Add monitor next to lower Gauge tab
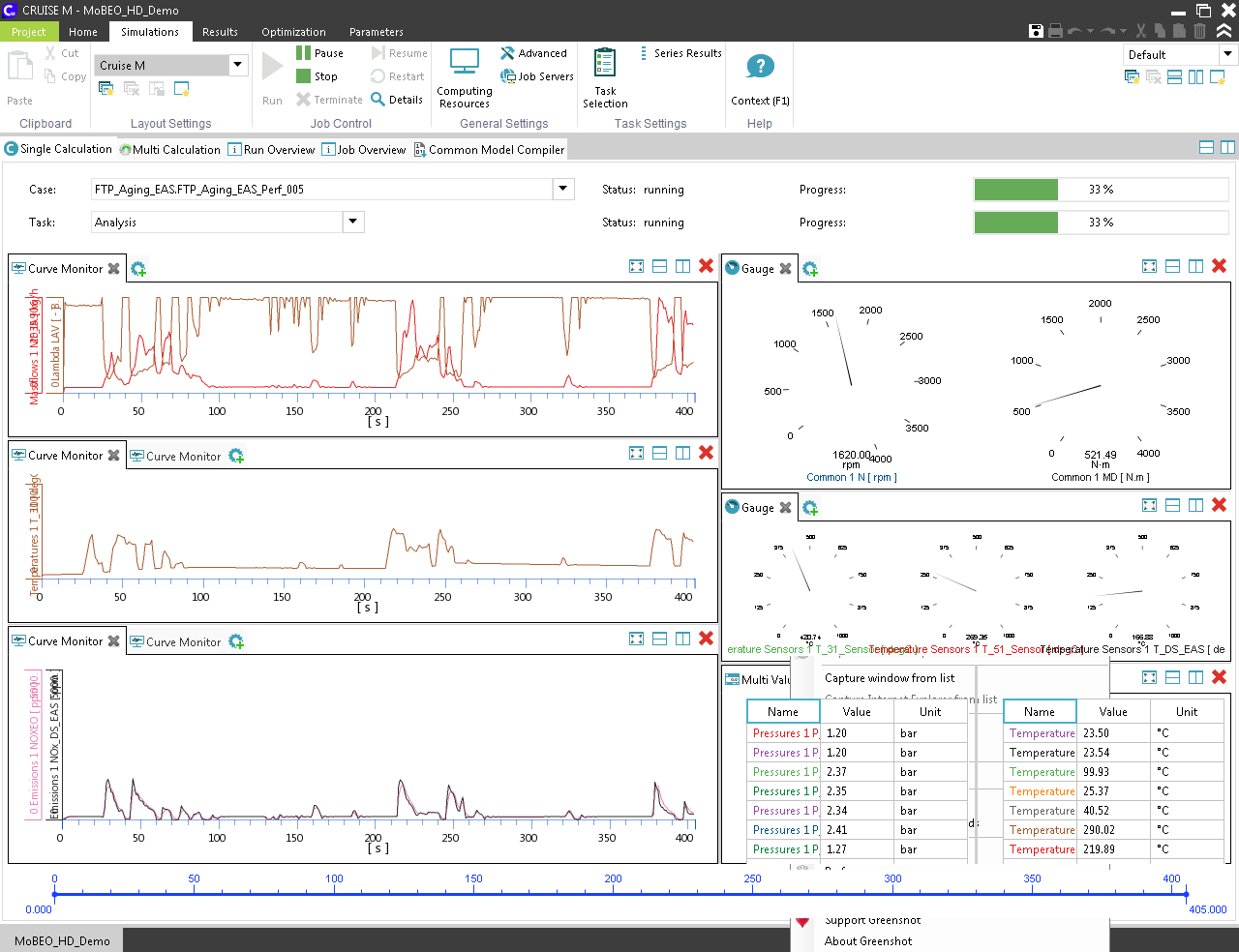1239x952 pixels. [810, 508]
